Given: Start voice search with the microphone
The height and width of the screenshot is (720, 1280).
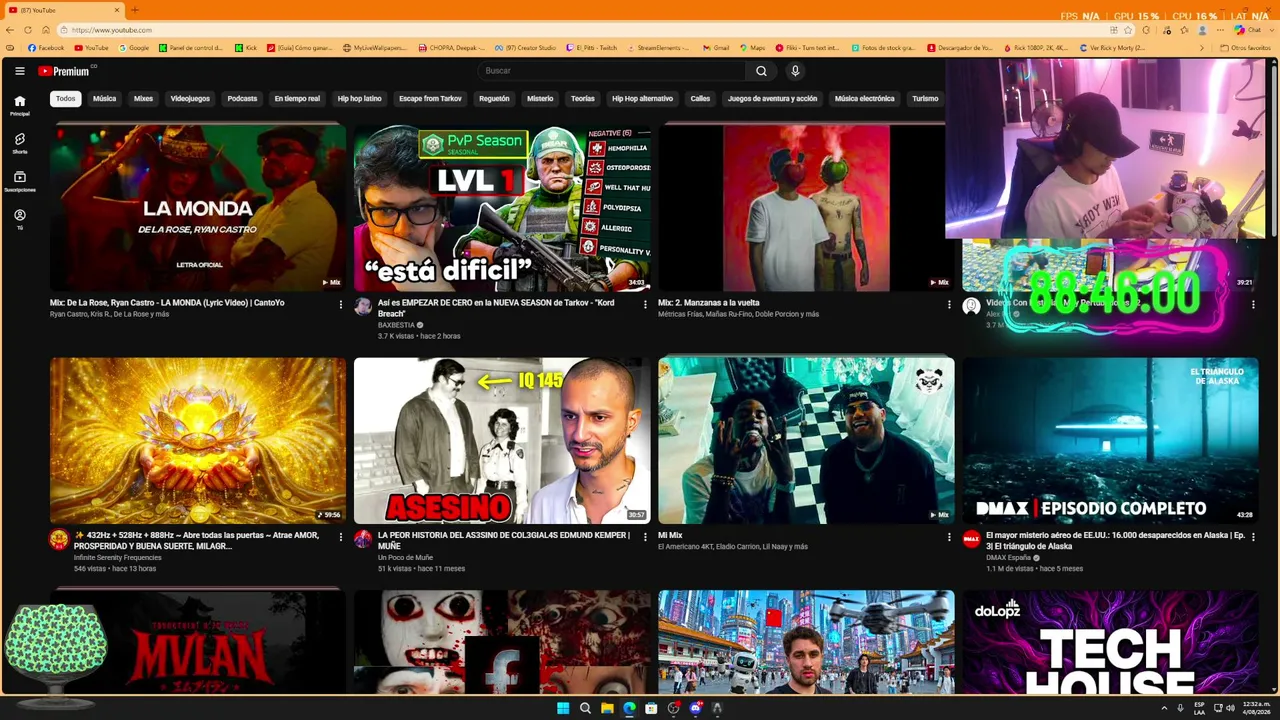Looking at the screenshot, I should tap(795, 71).
